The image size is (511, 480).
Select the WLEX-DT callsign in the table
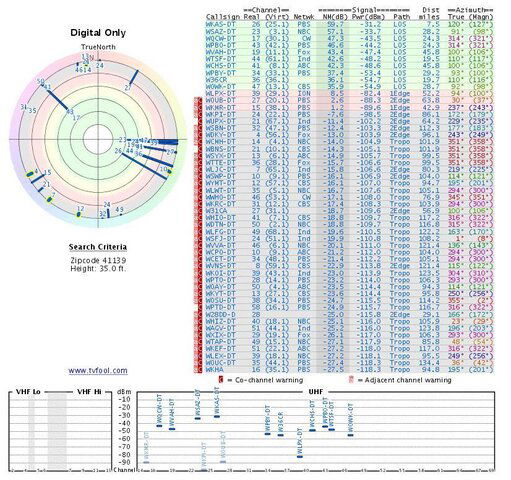click(220, 356)
